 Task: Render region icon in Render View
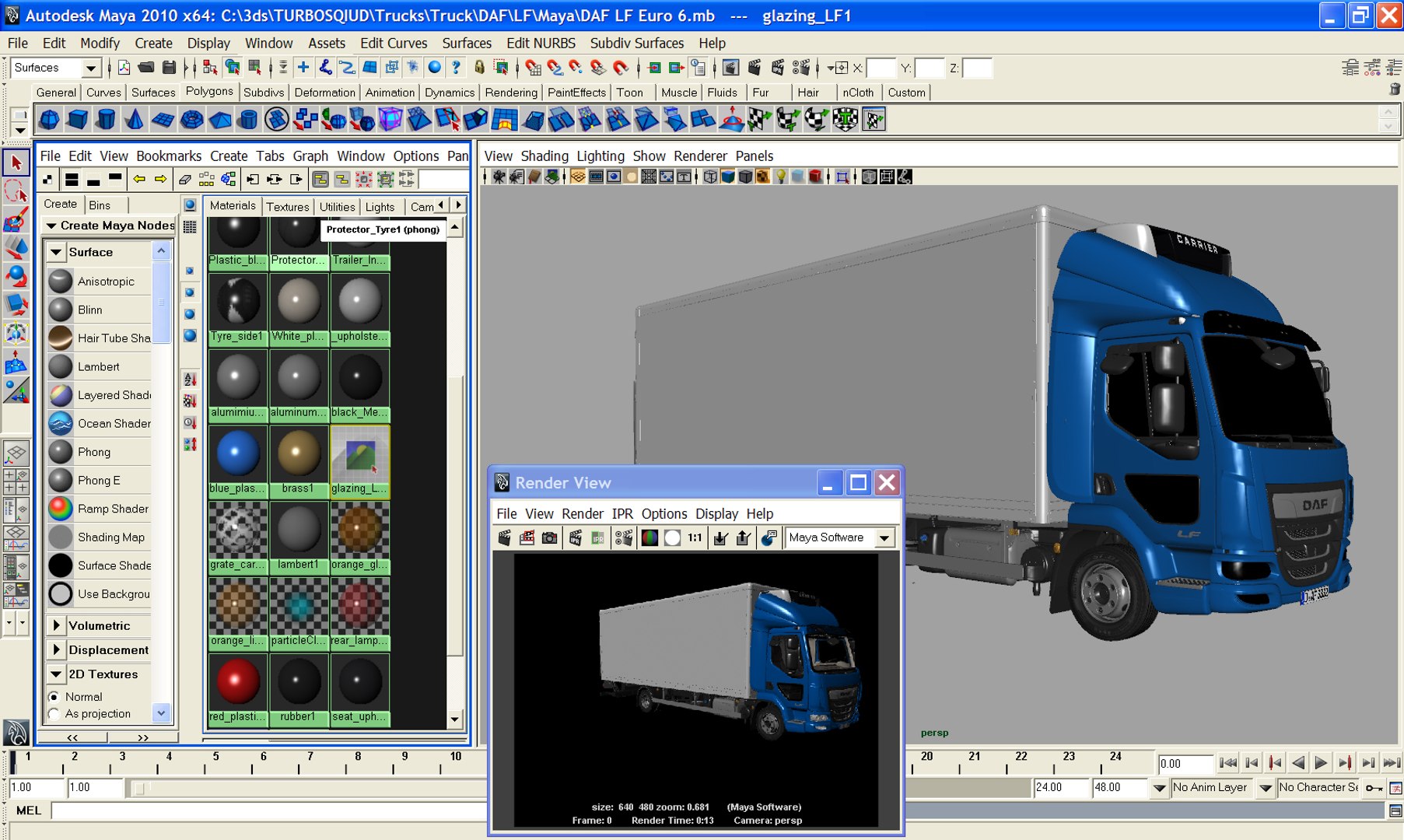tap(527, 537)
